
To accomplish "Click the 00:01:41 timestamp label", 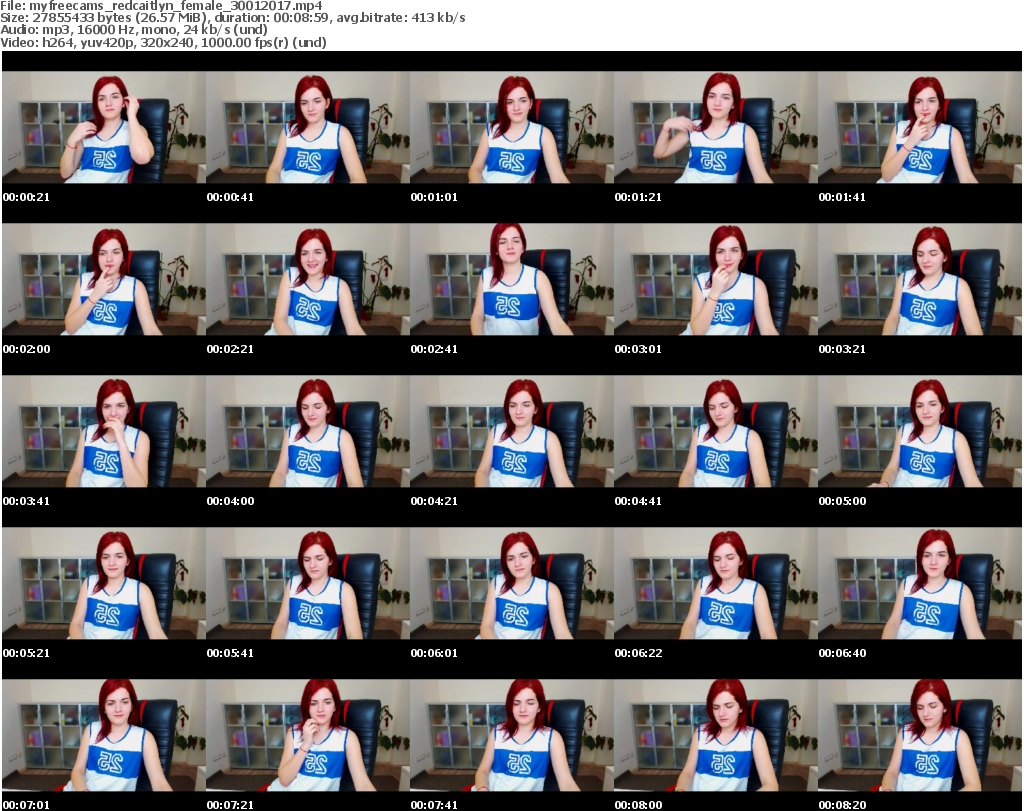I will [842, 197].
